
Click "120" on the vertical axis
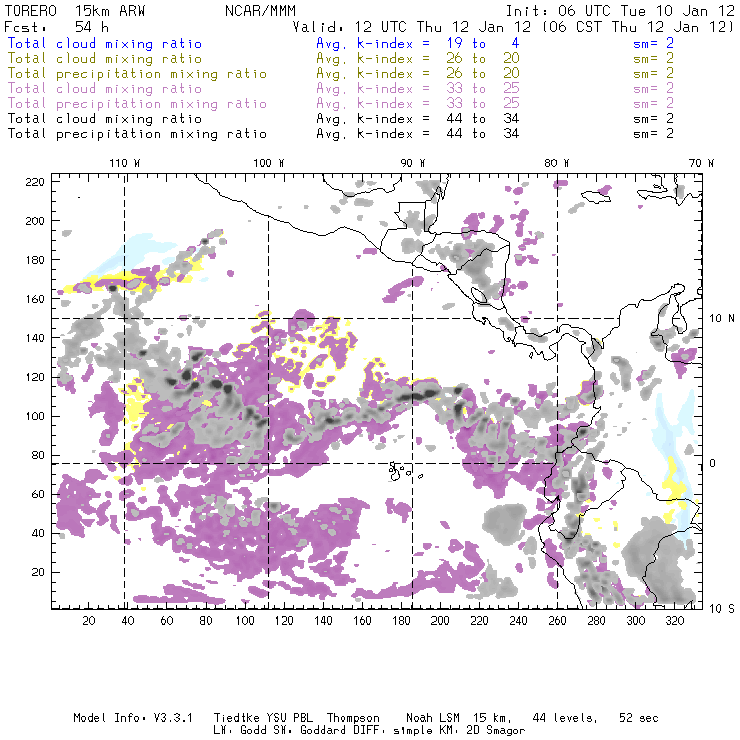35,377
